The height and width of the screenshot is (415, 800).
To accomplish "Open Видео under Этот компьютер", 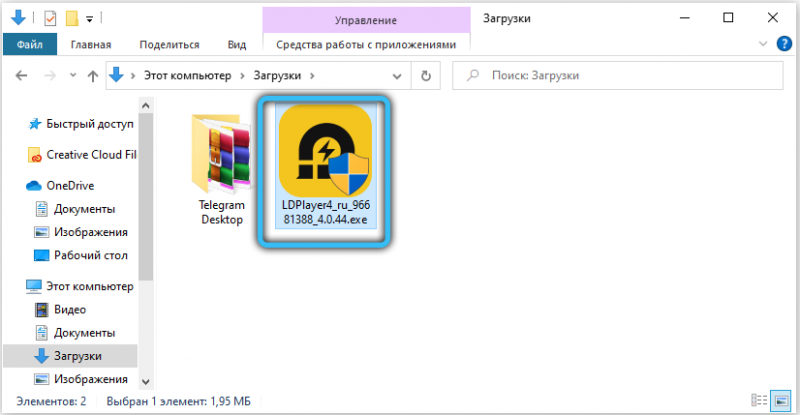I will (60, 309).
